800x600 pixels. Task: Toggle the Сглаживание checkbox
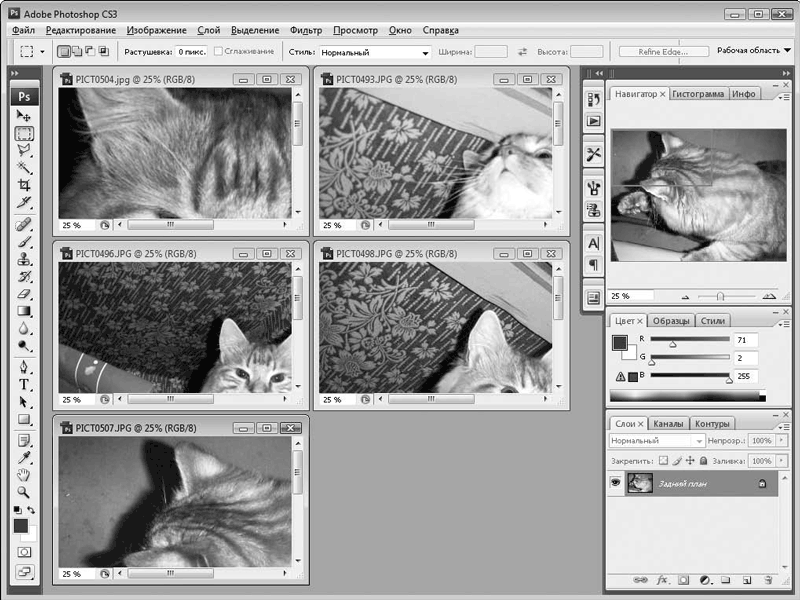coord(218,51)
